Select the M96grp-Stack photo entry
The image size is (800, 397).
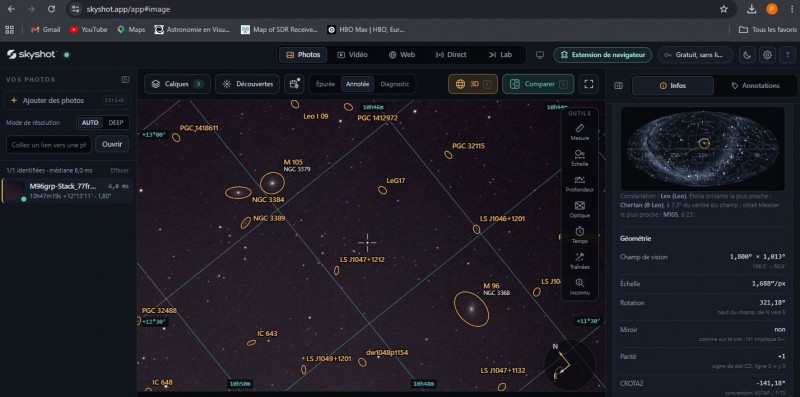point(66,191)
